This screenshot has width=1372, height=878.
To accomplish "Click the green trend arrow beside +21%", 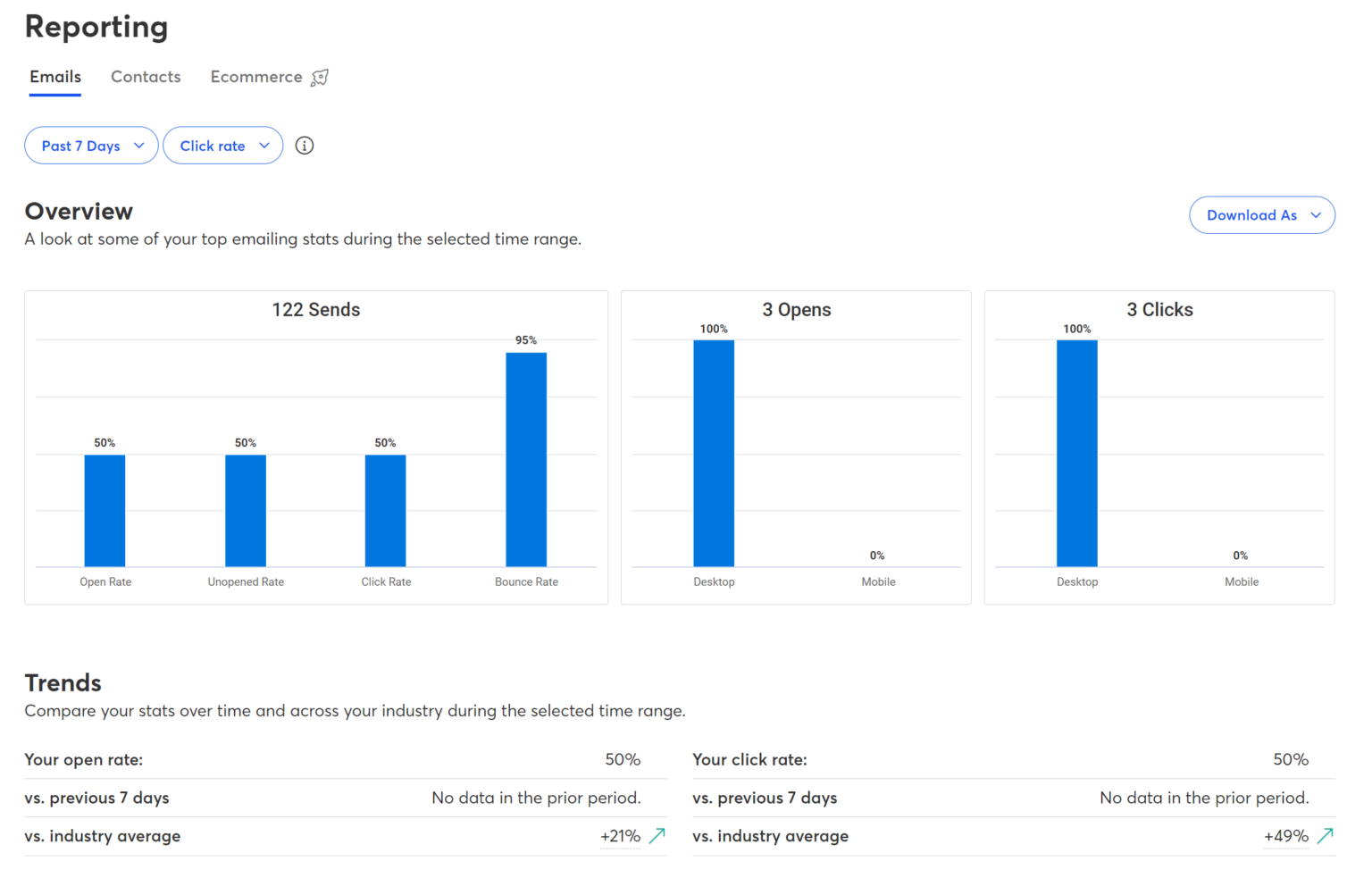I will pyautogui.click(x=657, y=835).
